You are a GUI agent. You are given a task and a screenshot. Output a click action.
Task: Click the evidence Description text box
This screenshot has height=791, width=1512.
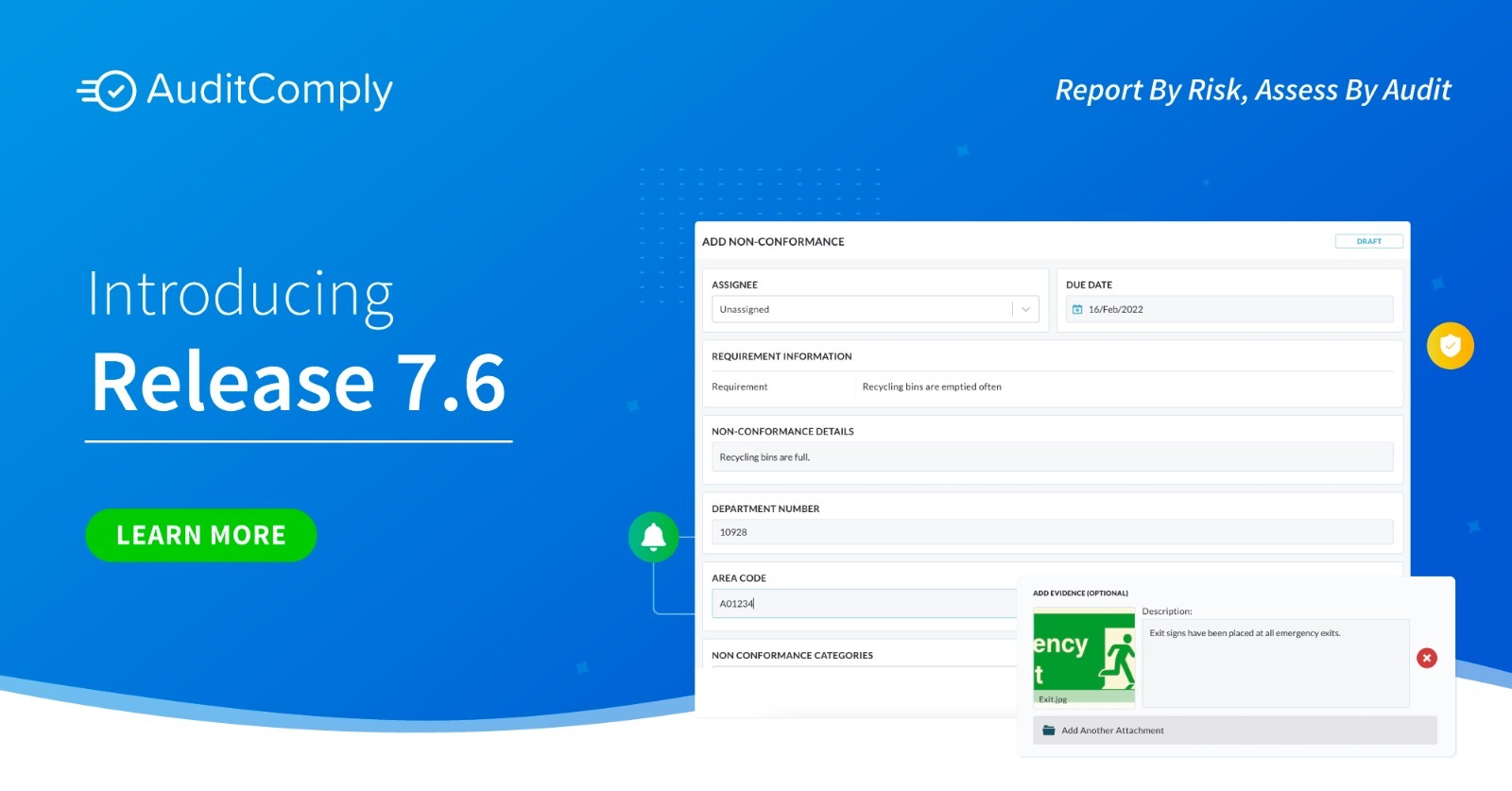click(x=1276, y=663)
